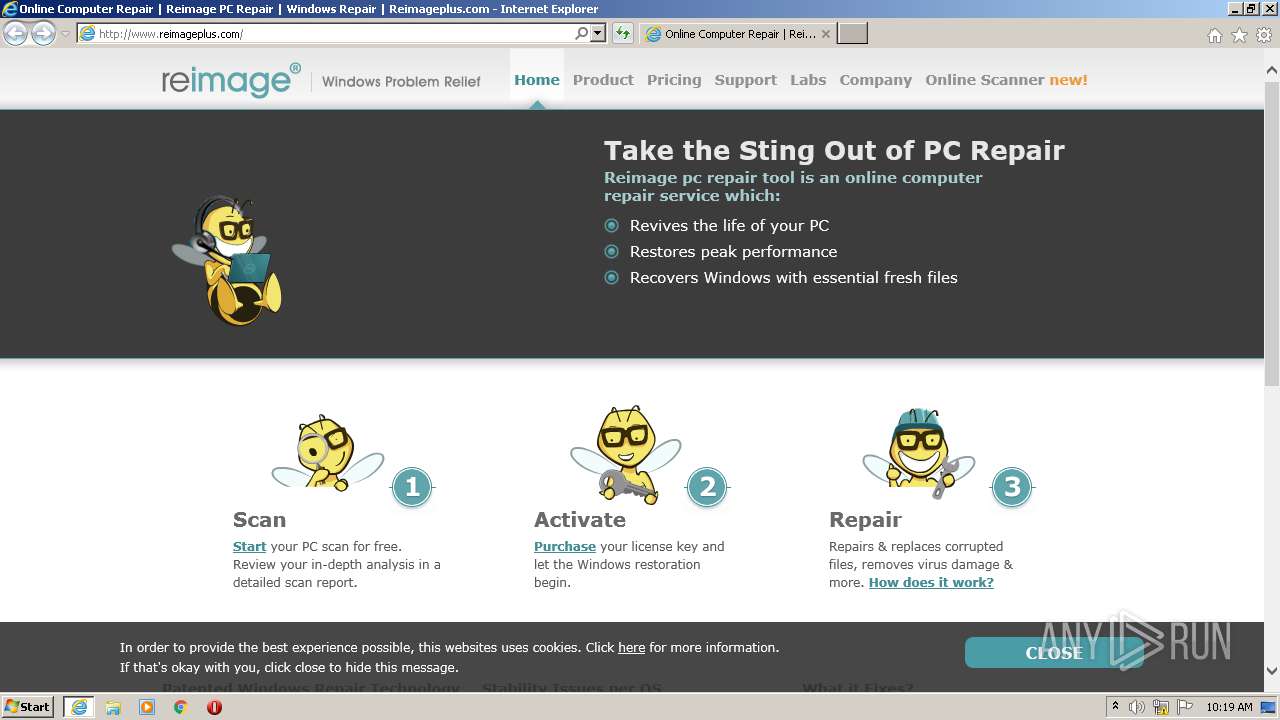Click the browser Back arrow button
This screenshot has height=720, width=1280.
click(16, 33)
